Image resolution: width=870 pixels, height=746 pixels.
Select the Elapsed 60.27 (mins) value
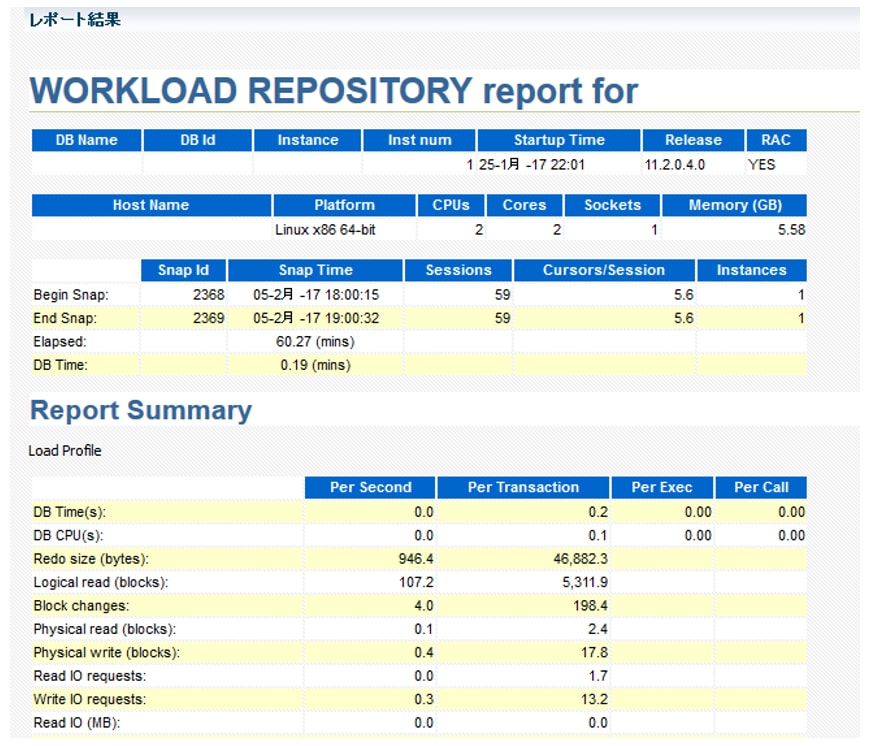(x=316, y=342)
